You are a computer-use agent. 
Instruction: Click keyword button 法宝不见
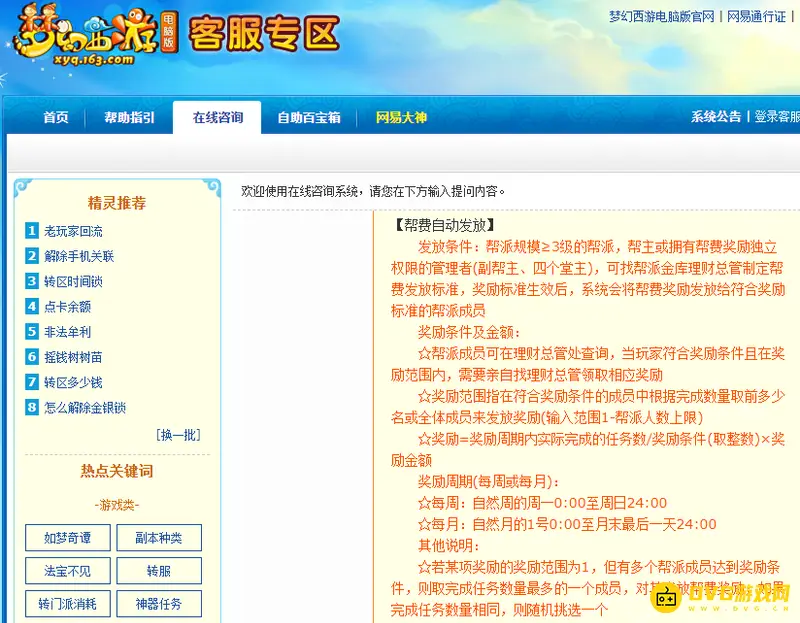coord(68,570)
